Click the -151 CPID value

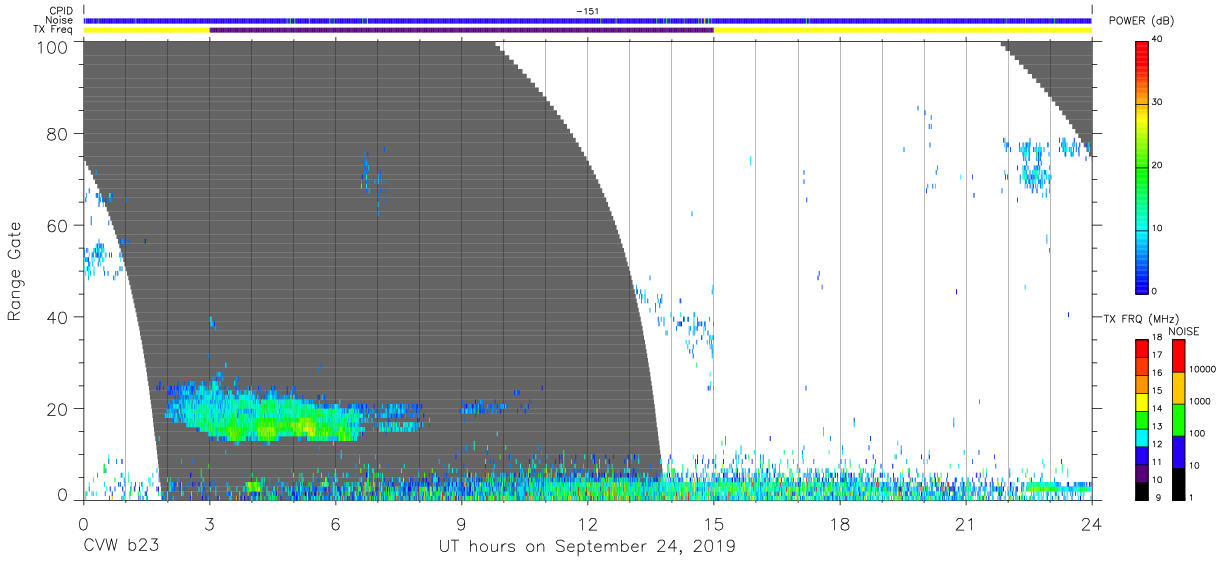587,11
